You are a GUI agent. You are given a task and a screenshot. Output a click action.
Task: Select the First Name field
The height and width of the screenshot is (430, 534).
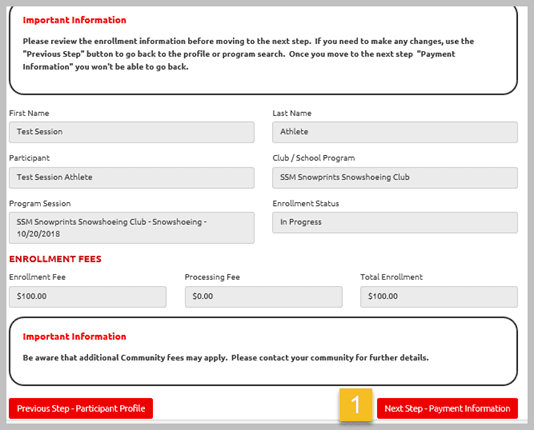132,132
